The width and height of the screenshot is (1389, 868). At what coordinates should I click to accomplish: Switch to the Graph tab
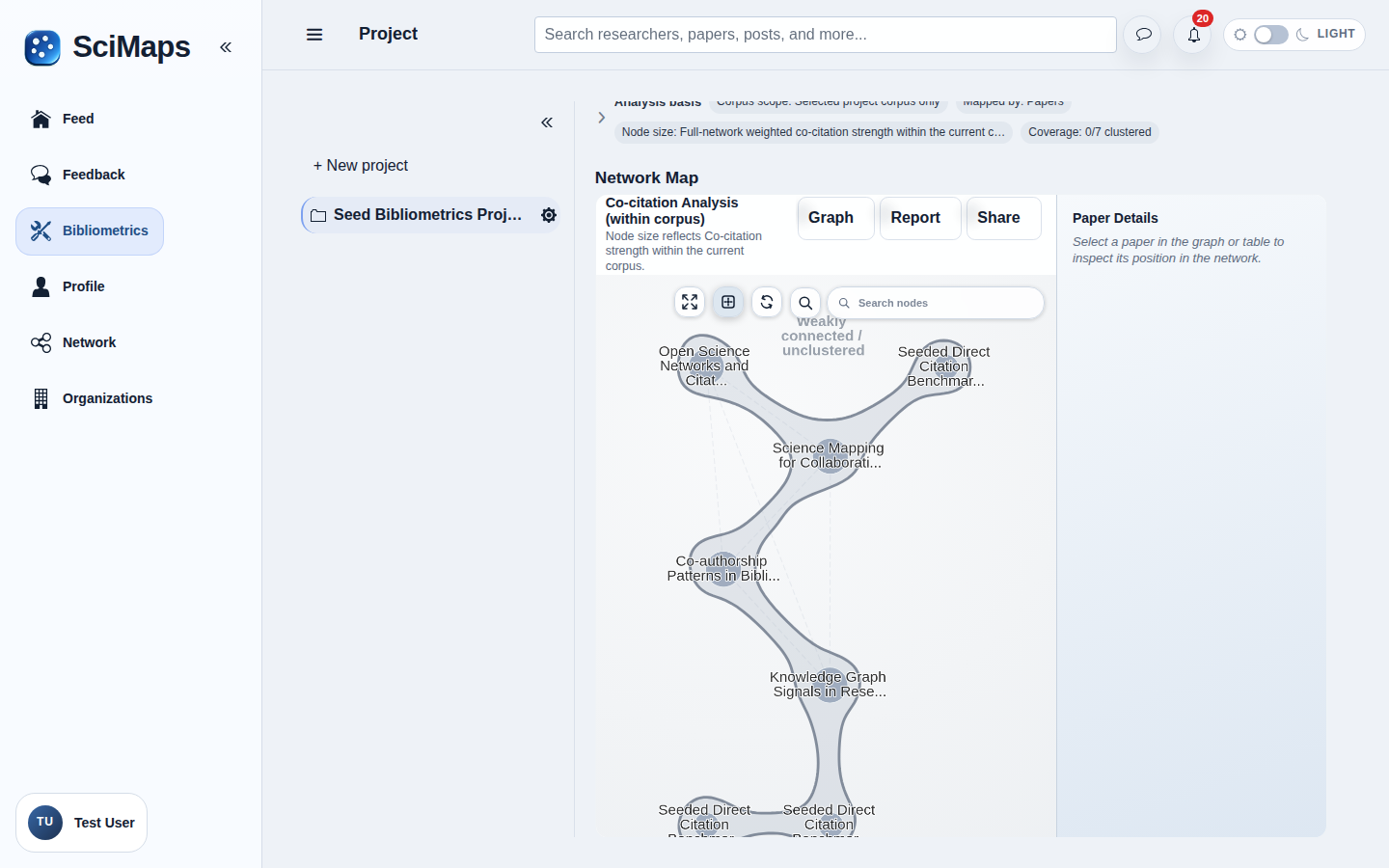click(x=835, y=218)
